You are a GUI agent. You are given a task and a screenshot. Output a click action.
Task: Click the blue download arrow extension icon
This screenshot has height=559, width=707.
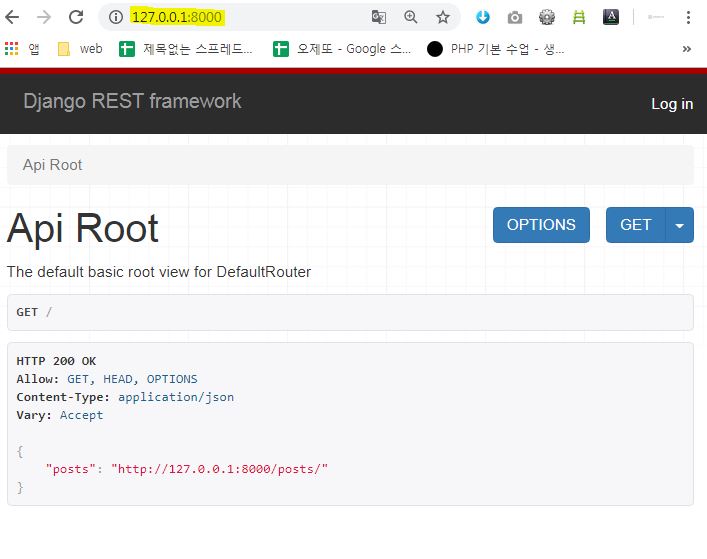[483, 17]
